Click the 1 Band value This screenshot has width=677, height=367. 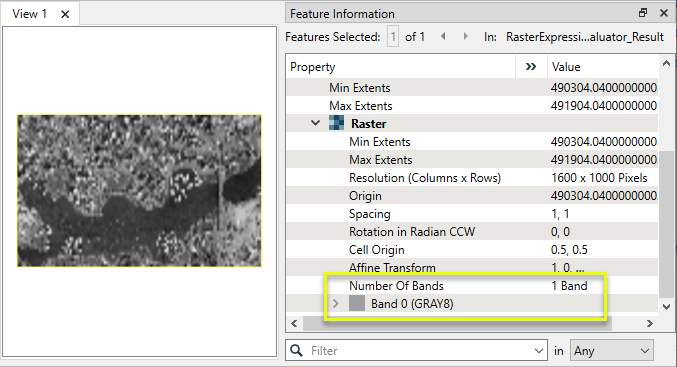click(569, 286)
